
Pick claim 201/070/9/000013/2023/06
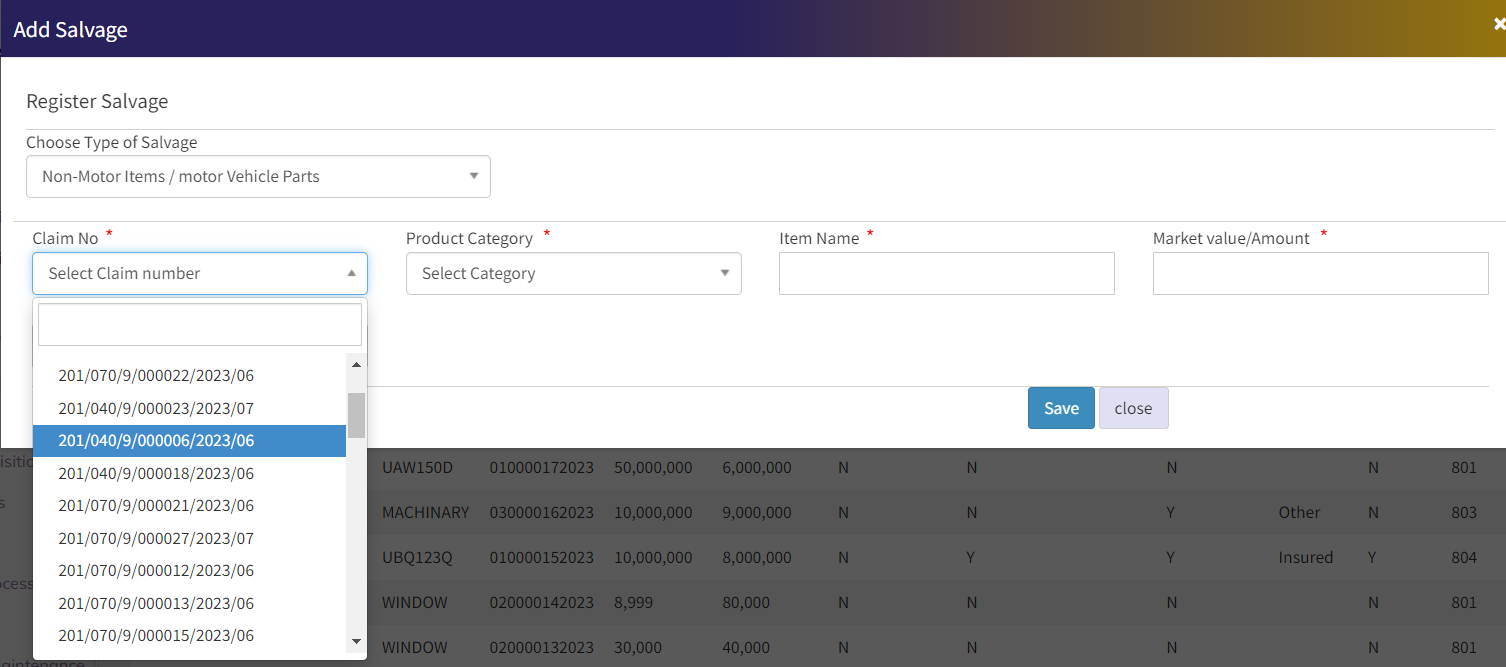click(156, 603)
